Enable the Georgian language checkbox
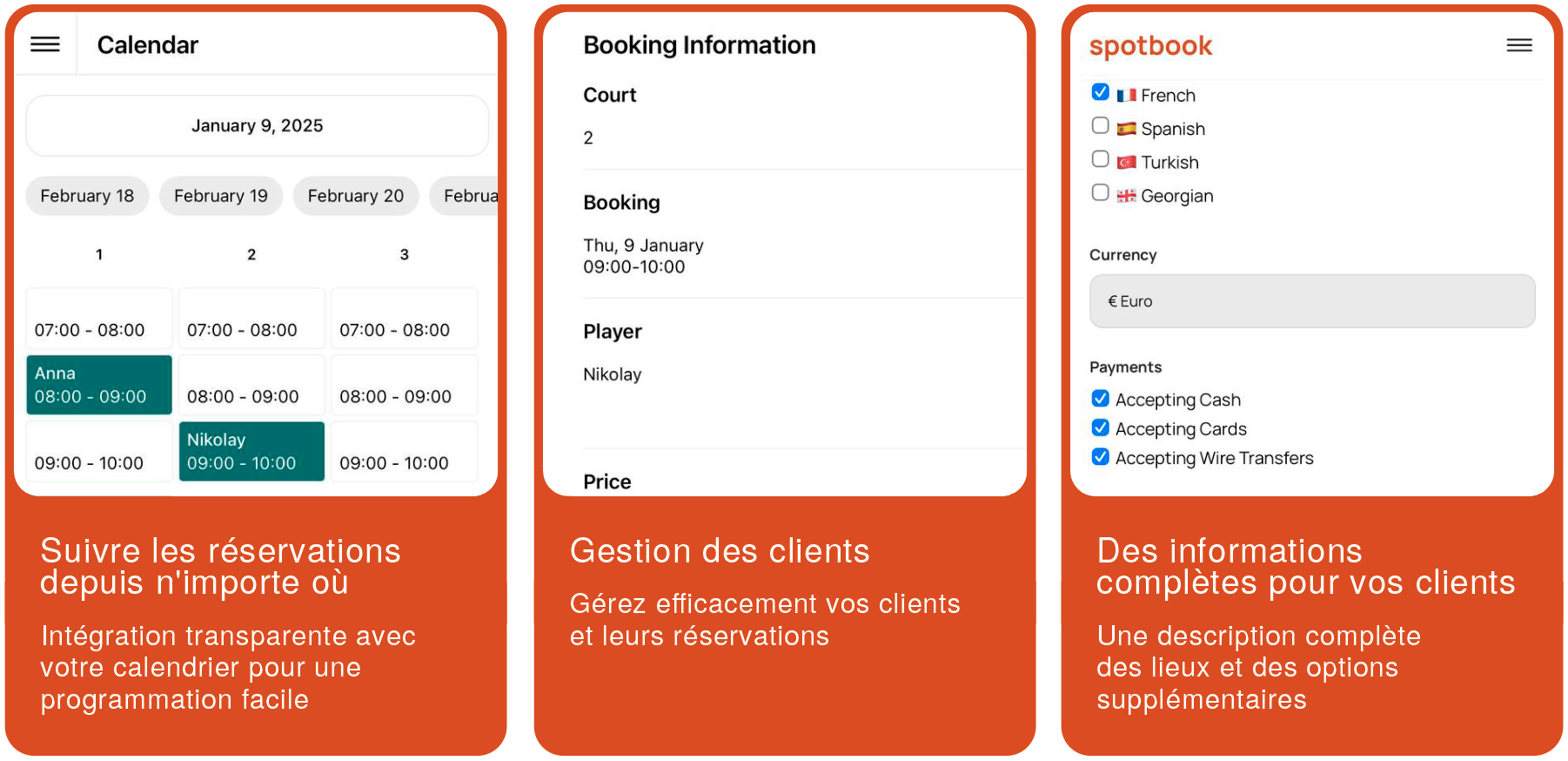Viewport: 1568px width, 761px height. [1101, 193]
